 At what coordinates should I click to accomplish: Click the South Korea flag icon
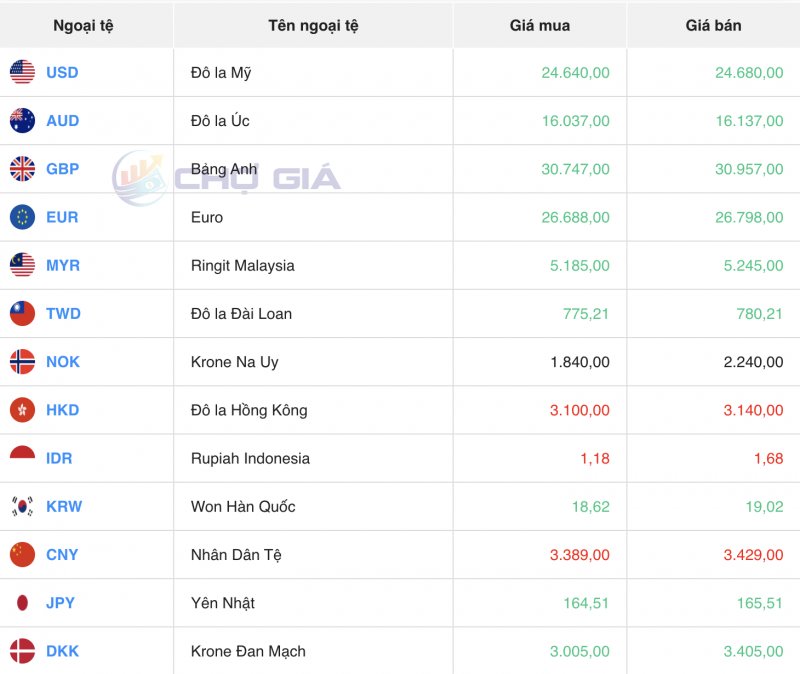(22, 506)
